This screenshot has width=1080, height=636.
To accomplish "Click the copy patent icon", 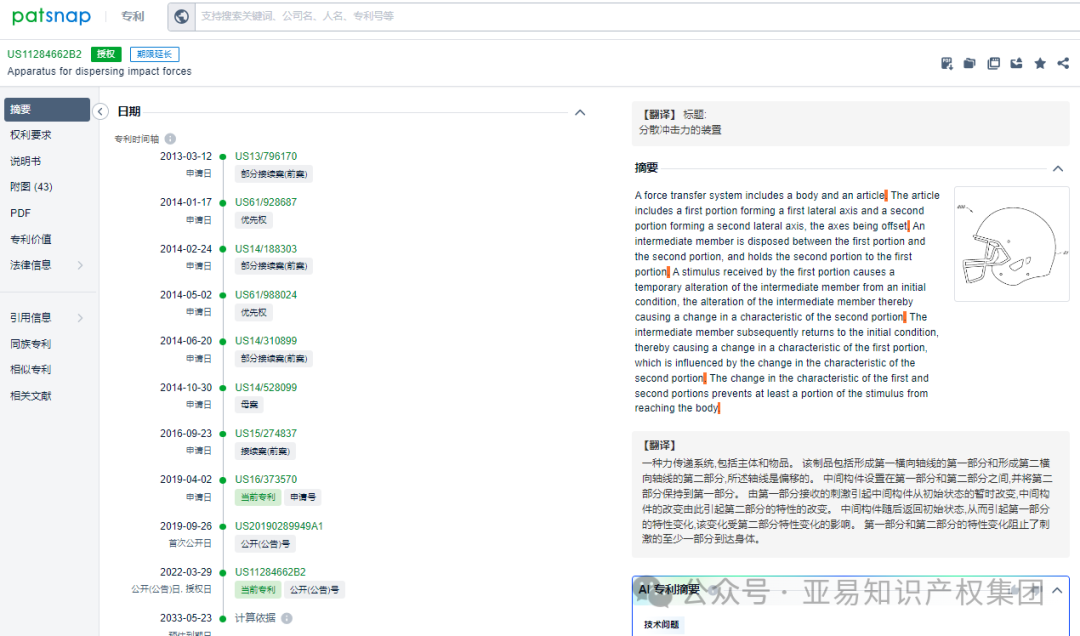I will (x=993, y=62).
